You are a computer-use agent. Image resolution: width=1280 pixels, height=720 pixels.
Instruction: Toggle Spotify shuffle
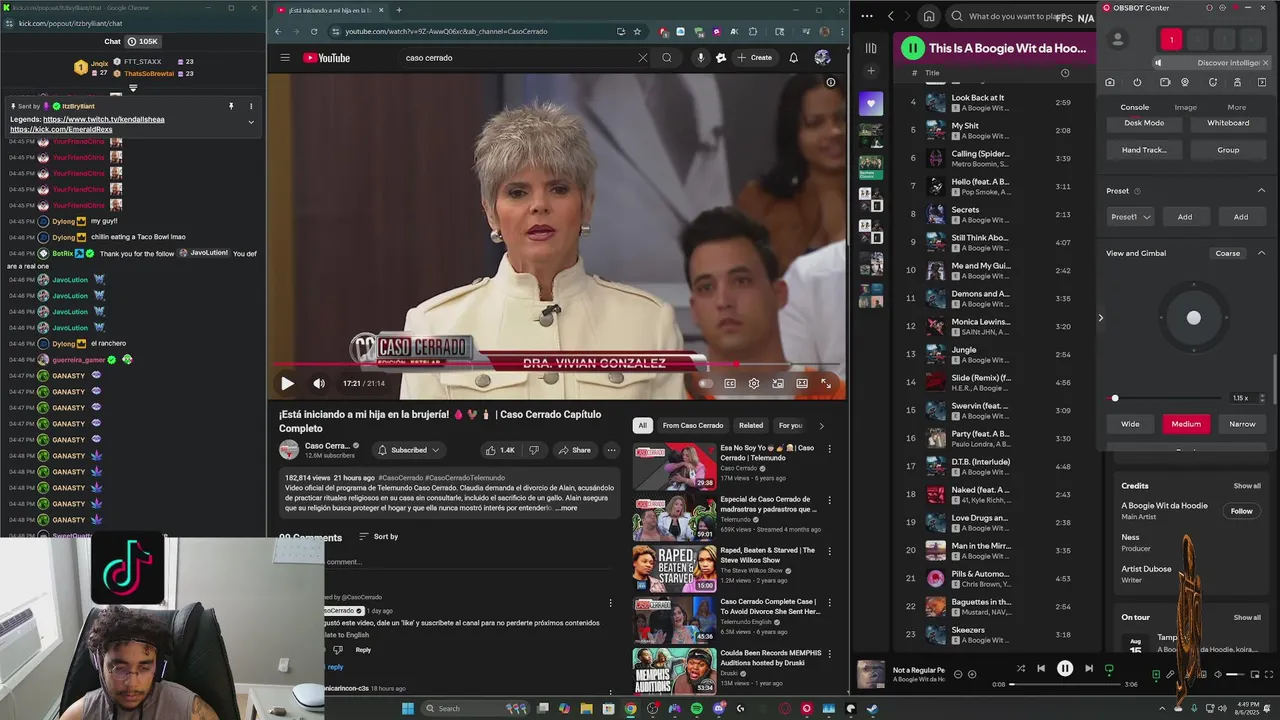[1021, 669]
